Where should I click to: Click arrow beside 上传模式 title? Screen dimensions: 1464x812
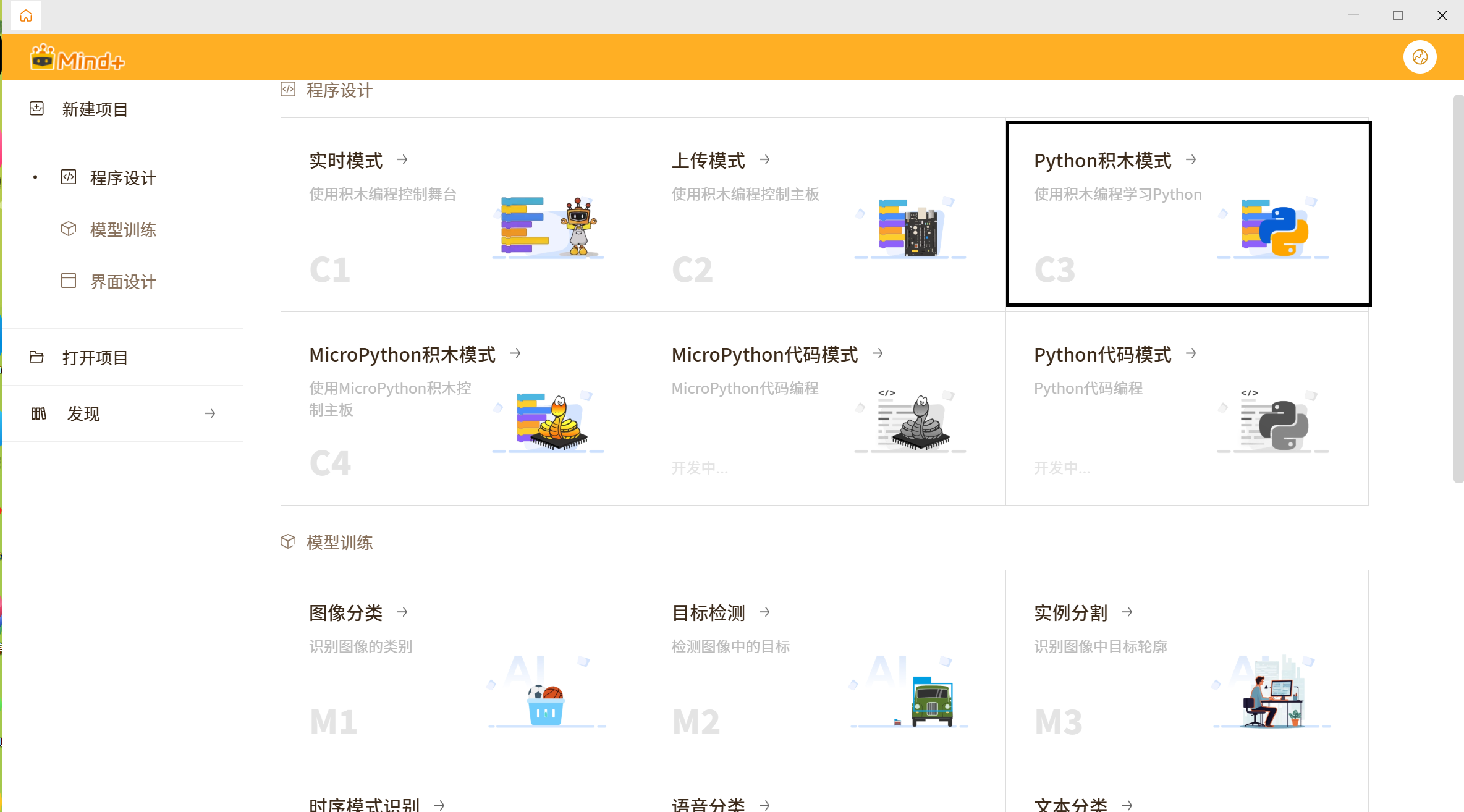pos(764,160)
